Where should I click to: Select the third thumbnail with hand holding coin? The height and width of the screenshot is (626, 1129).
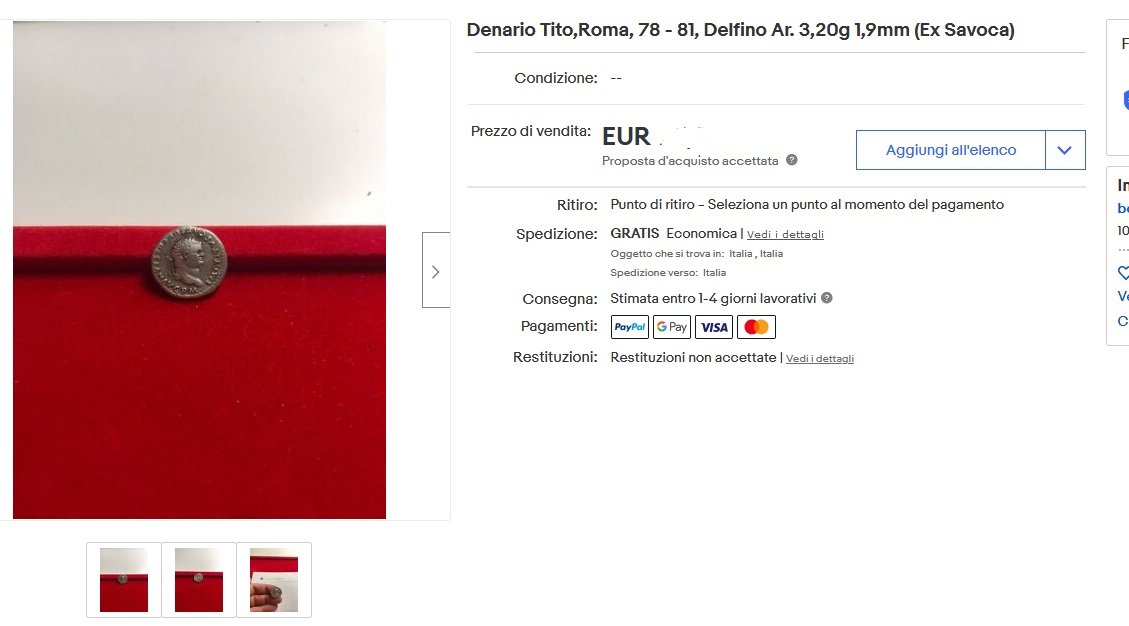tap(274, 580)
